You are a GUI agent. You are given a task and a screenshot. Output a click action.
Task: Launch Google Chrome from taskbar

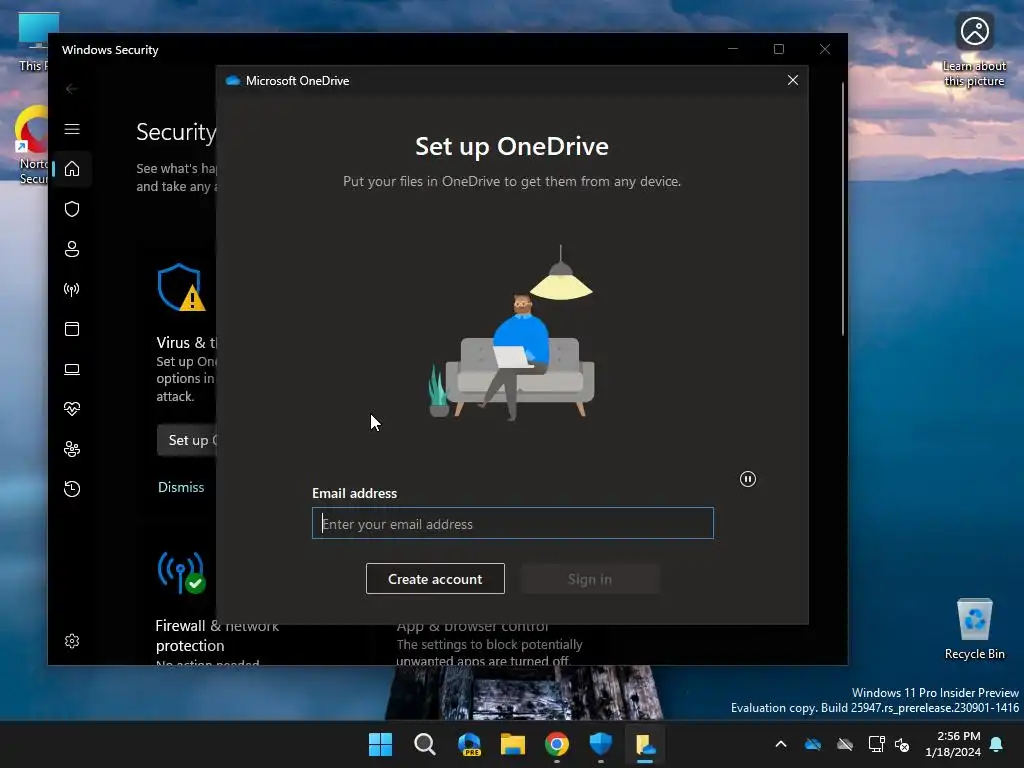click(556, 744)
